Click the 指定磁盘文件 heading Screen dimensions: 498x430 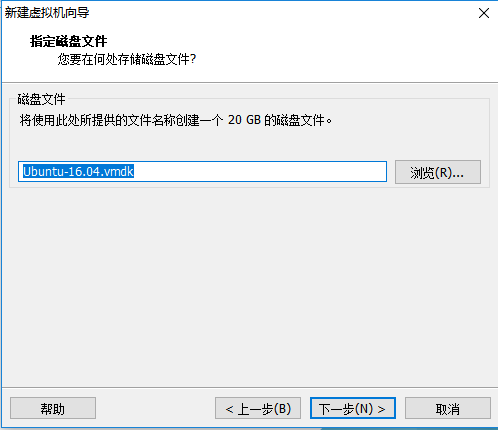click(68, 41)
